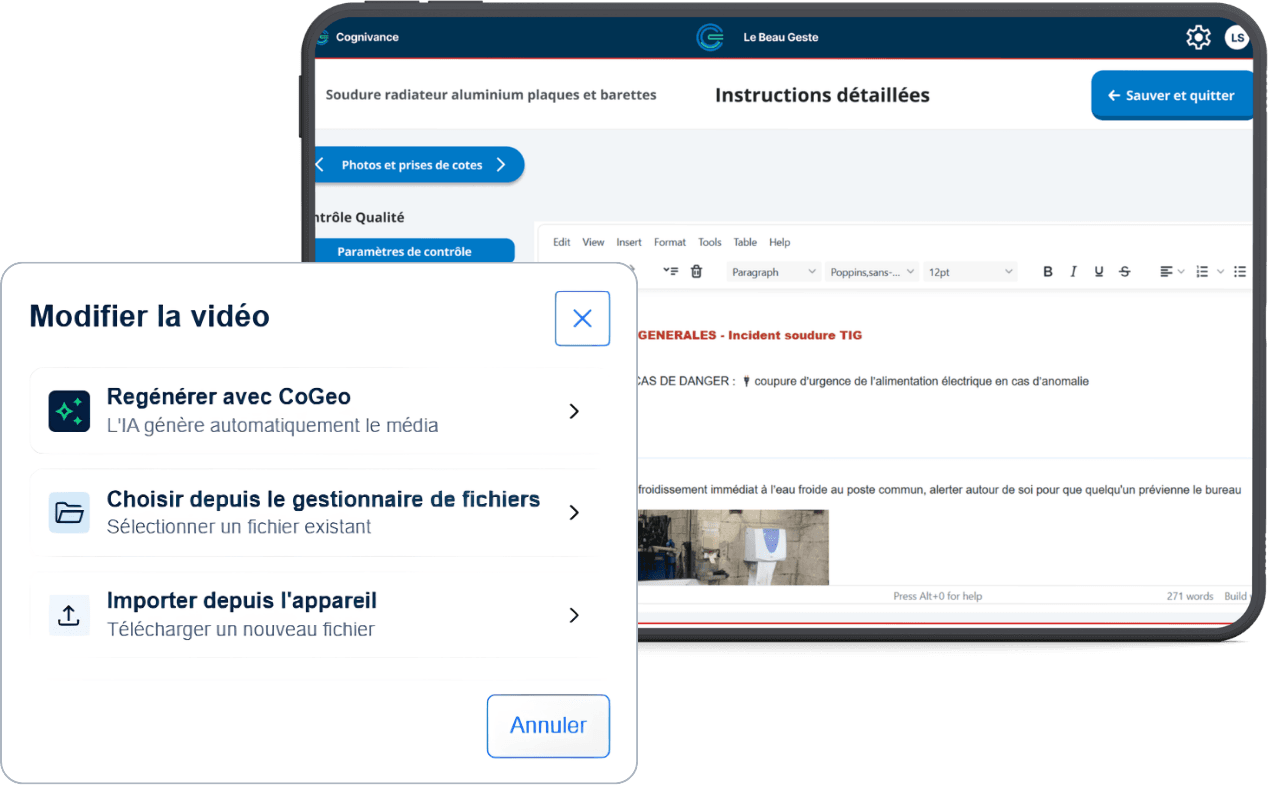Click the trash delete toolbar icon
The height and width of the screenshot is (785, 1269).
(697, 272)
